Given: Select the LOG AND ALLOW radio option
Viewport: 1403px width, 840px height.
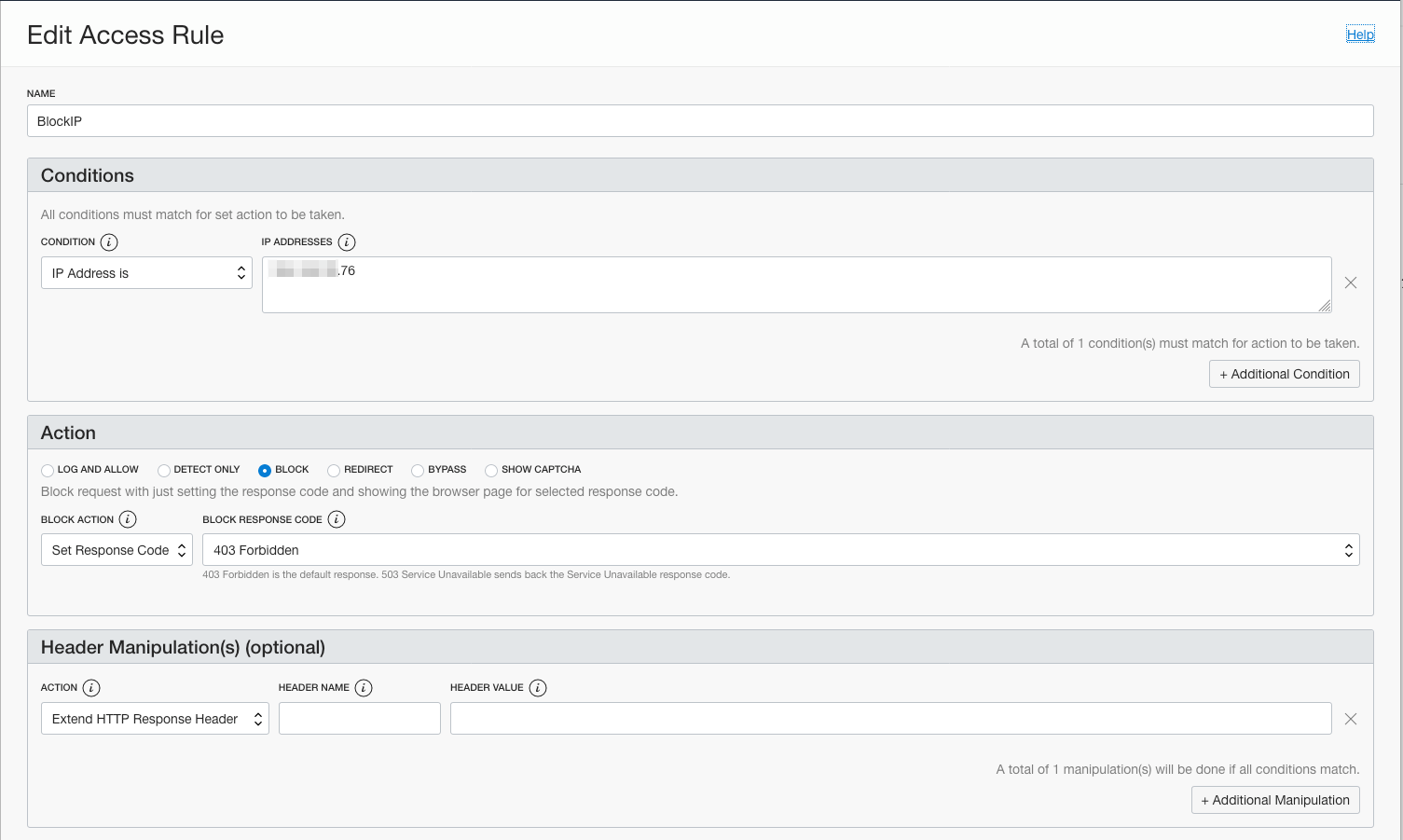Looking at the screenshot, I should tap(48, 471).
